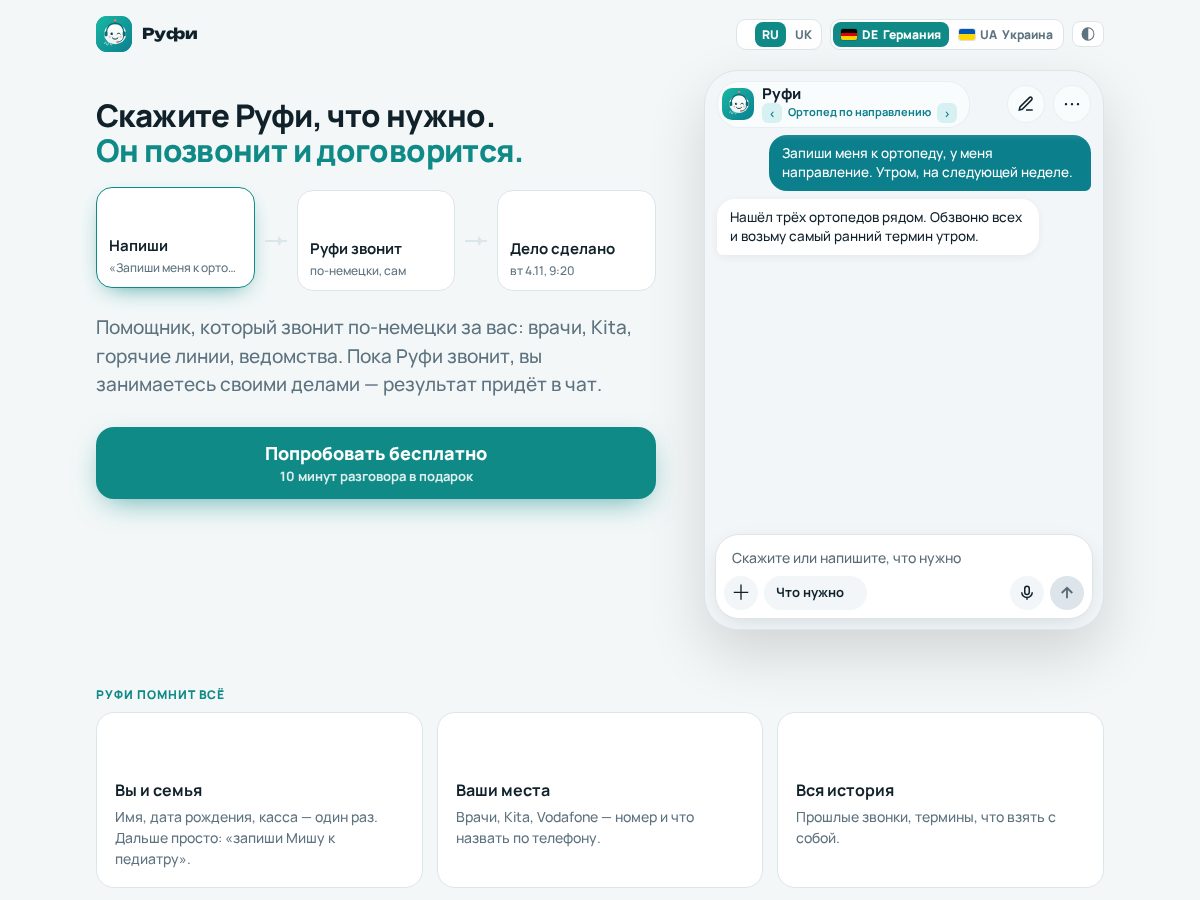Click paragraph starting «Помощник, который звонит»
Screen dimensions: 1200x900
(365, 356)
